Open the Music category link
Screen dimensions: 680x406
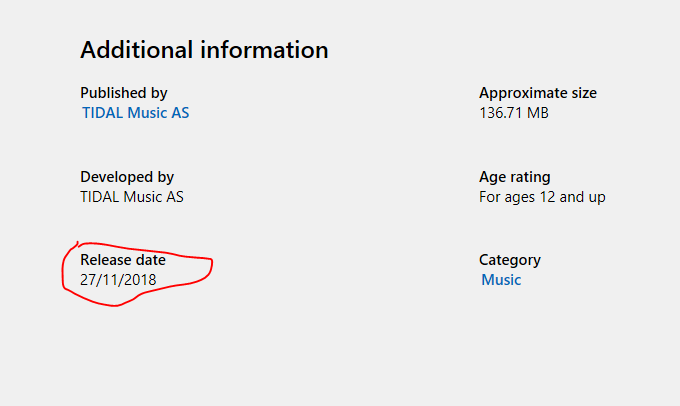(x=501, y=280)
